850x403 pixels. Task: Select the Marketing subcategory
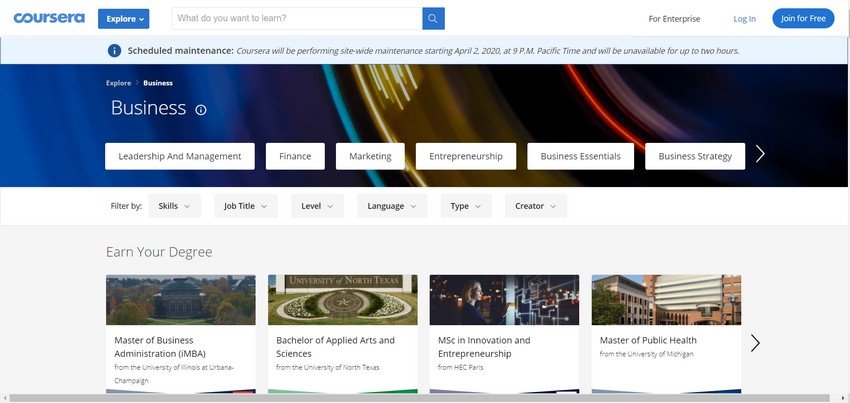coord(370,156)
